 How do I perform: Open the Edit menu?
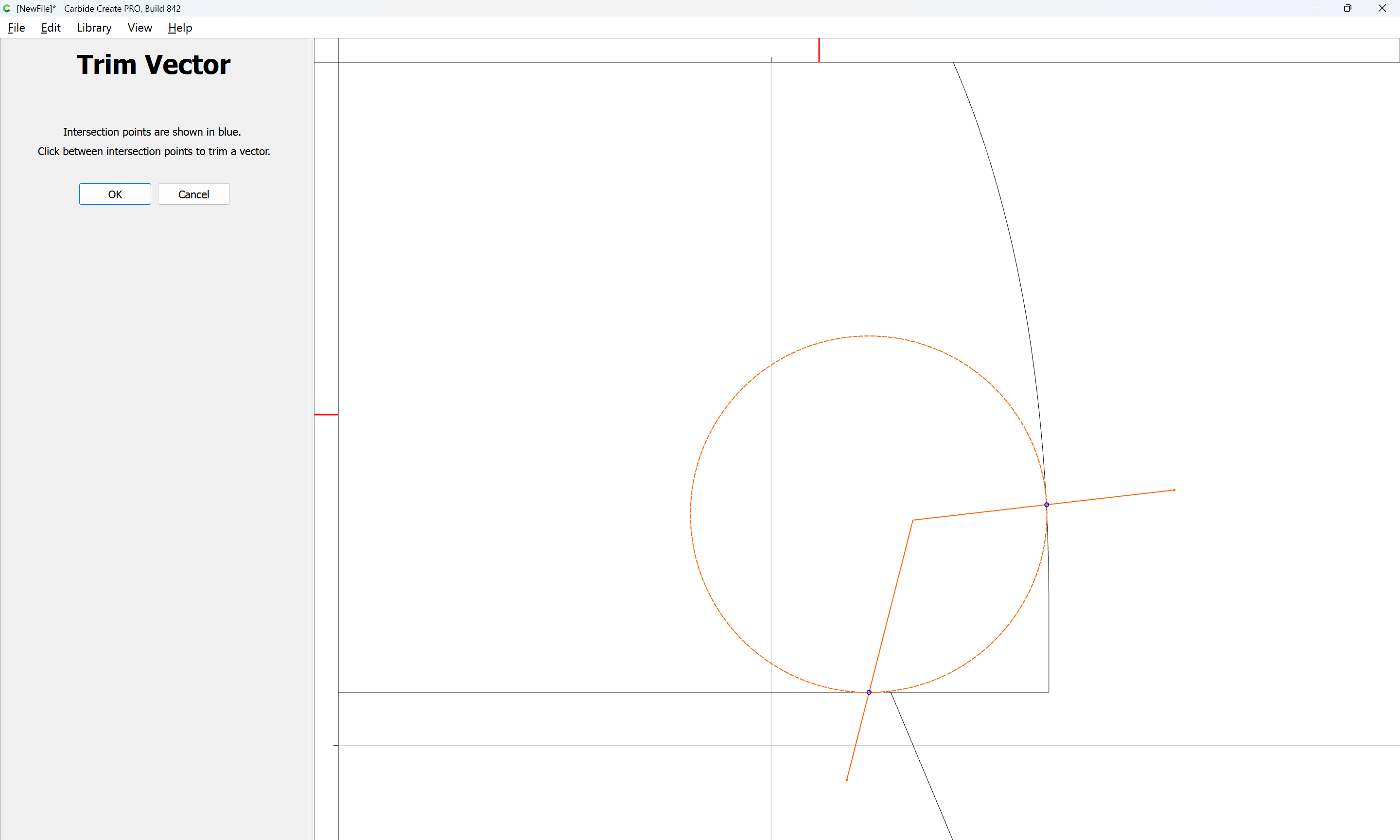point(51,28)
